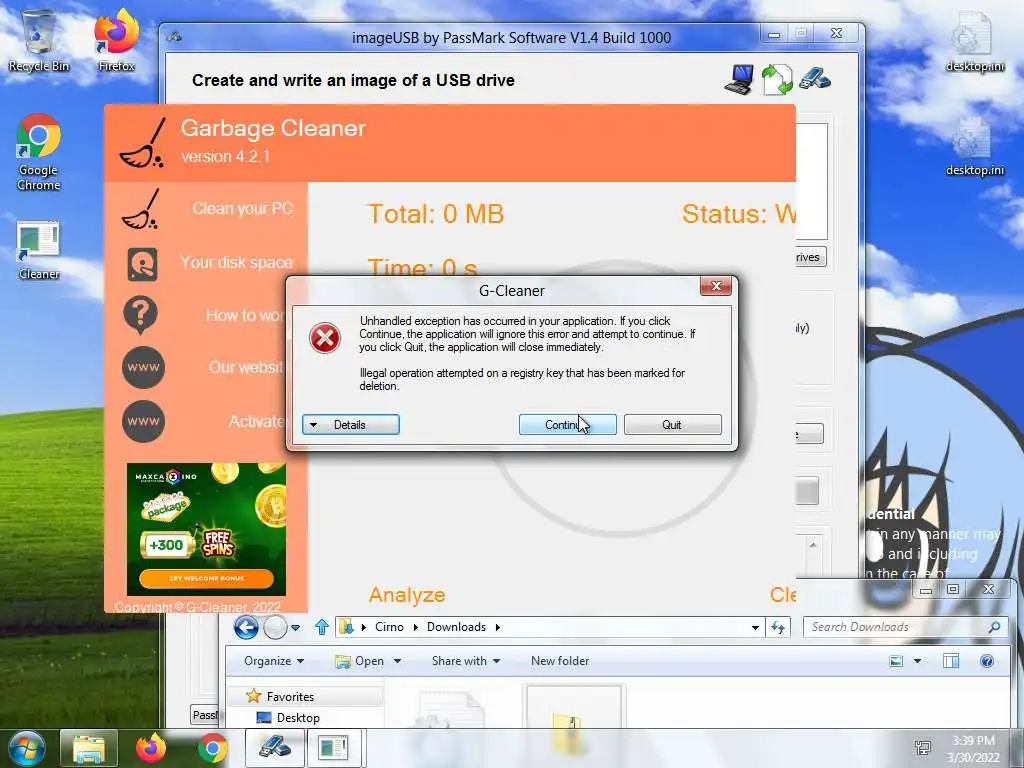Click Analyze in Garbage Cleaner
Image resolution: width=1024 pixels, height=768 pixels.
tap(407, 595)
